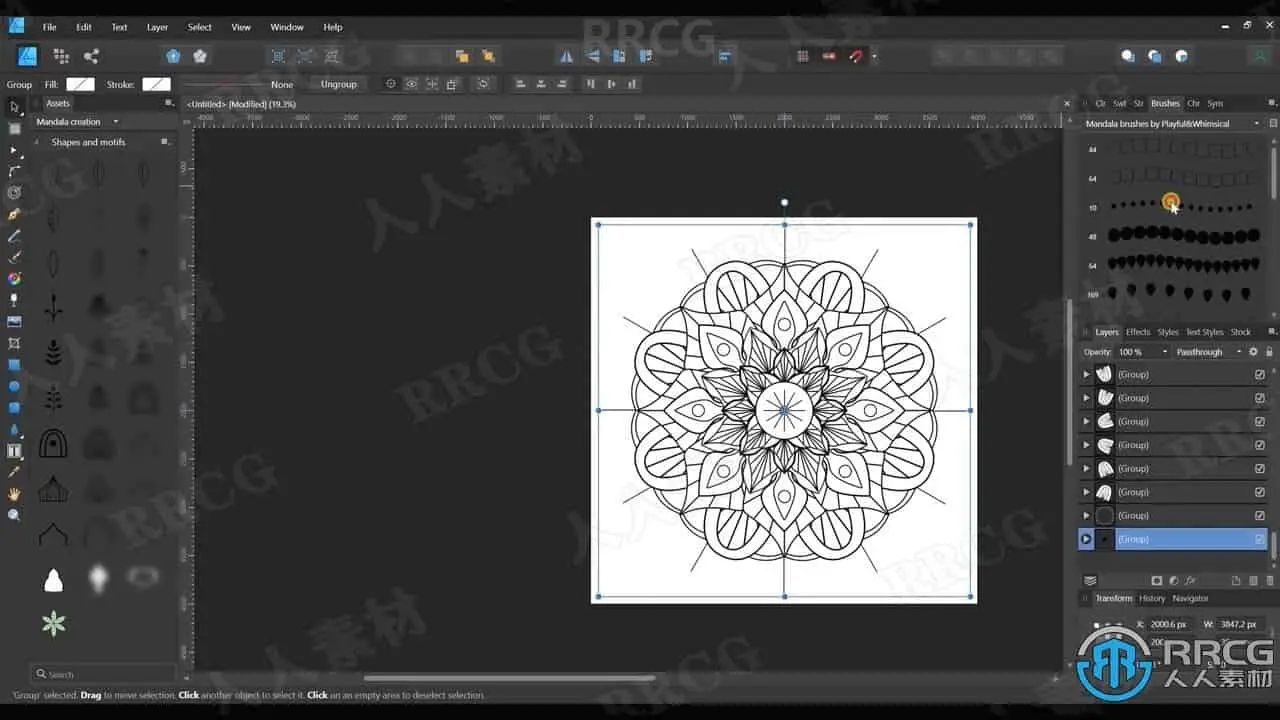Switch to the Effects tab
Image resolution: width=1280 pixels, height=720 pixels.
[1138, 332]
